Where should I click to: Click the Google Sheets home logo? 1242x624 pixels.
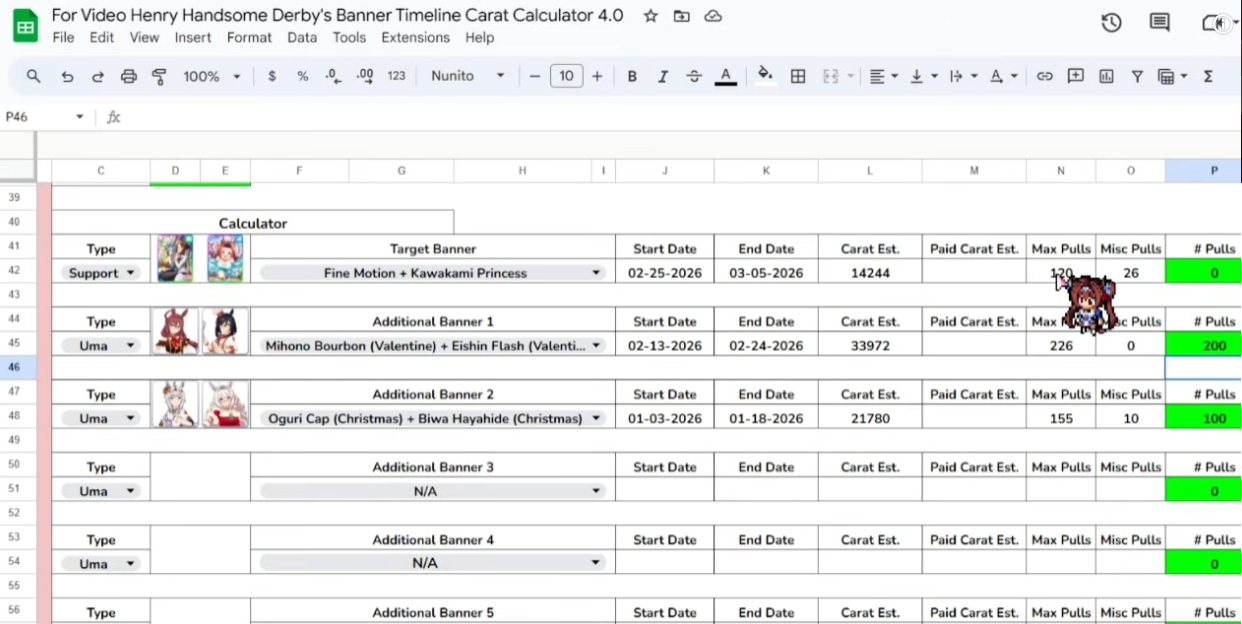pyautogui.click(x=25, y=25)
